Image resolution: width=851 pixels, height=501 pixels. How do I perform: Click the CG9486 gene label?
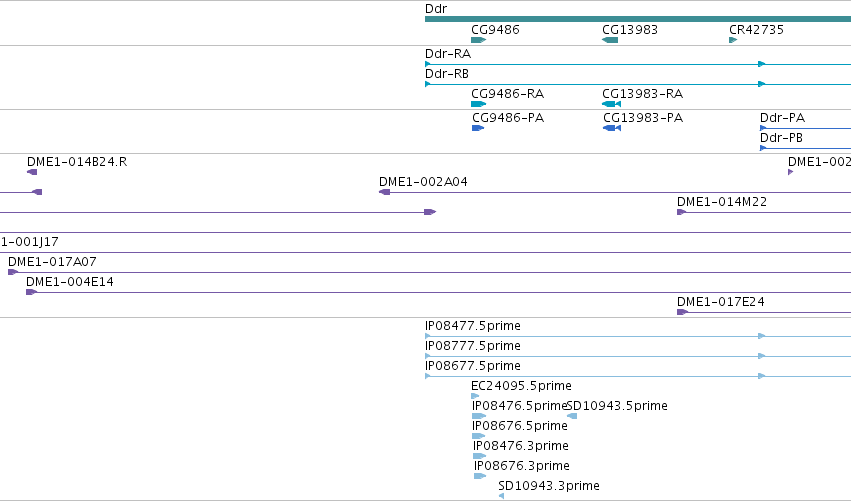(x=495, y=29)
